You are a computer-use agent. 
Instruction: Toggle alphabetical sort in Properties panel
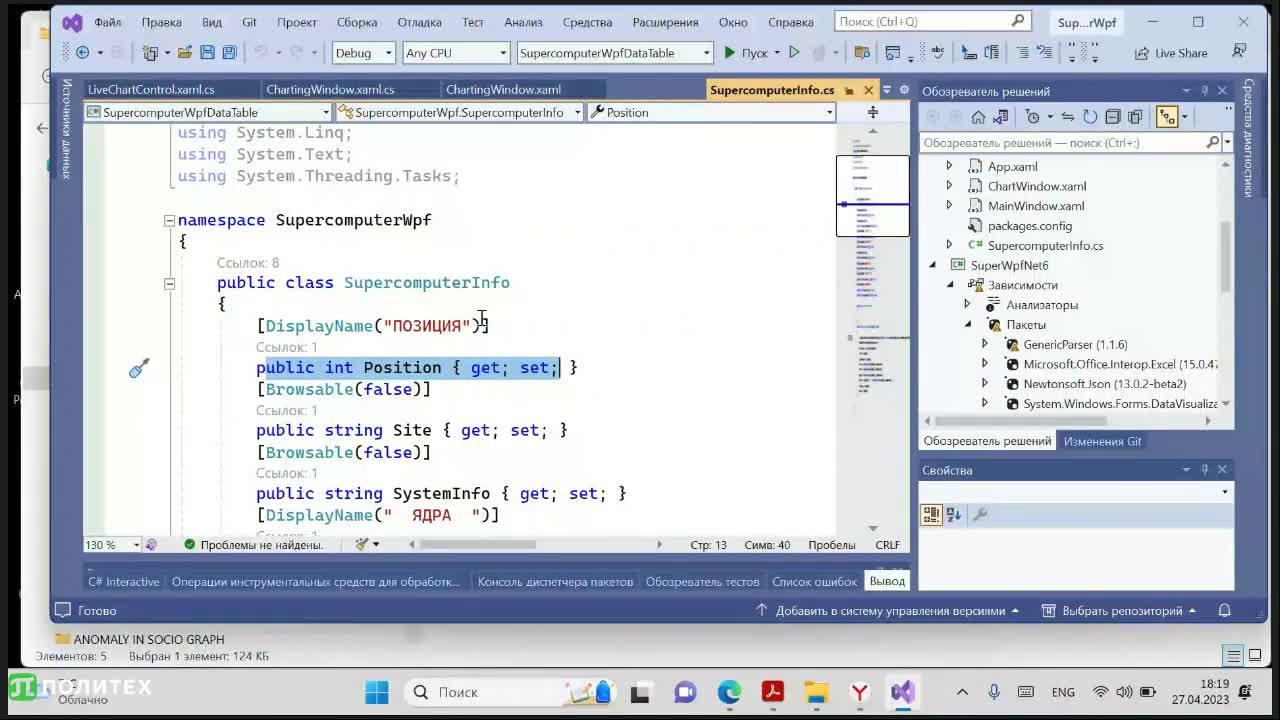954,514
